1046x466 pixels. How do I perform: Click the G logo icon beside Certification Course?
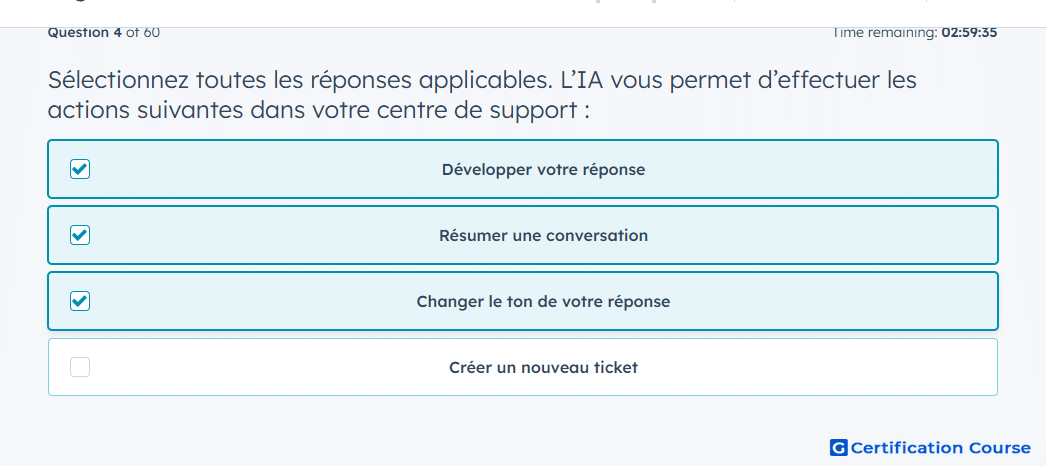[839, 447]
